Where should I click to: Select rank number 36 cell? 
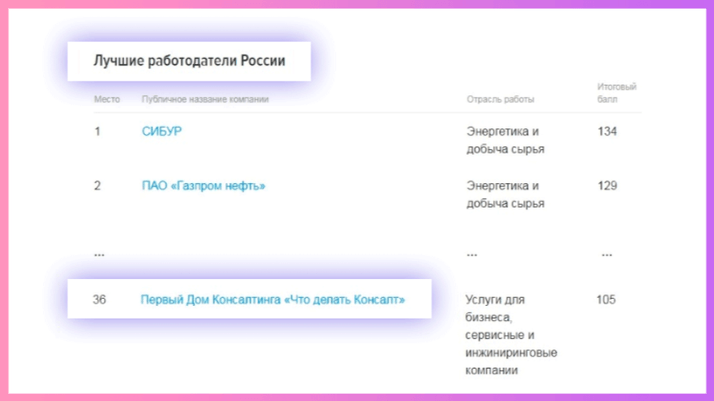[x=99, y=299]
